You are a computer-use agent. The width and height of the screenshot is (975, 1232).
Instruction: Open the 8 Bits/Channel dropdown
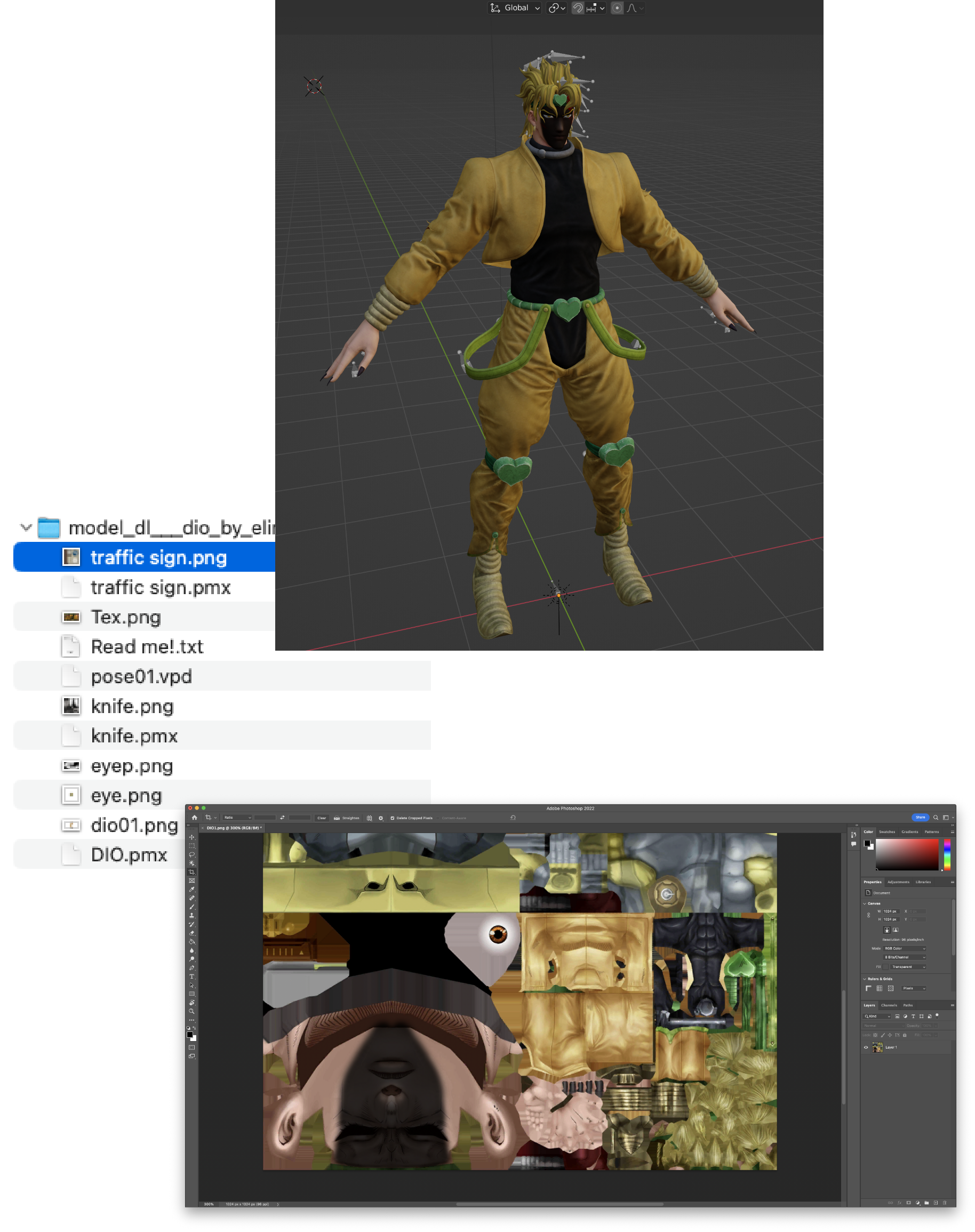(905, 957)
